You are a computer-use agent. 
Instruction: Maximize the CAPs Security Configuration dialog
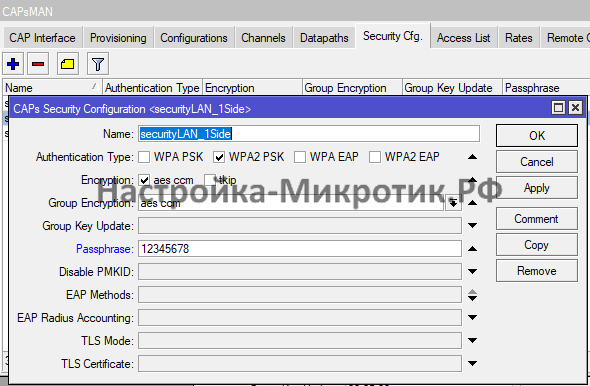(x=558, y=108)
